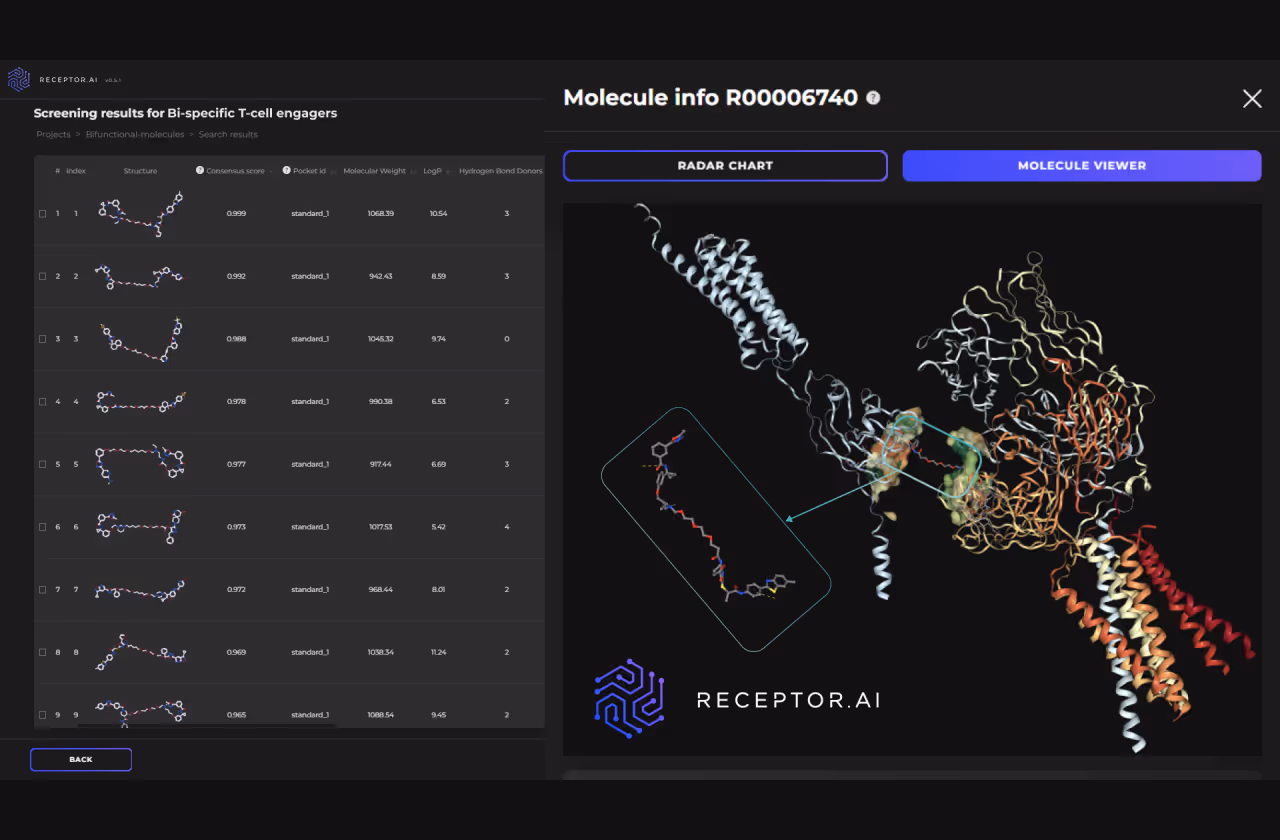Click molecular weight value 1017.53

coord(380,527)
